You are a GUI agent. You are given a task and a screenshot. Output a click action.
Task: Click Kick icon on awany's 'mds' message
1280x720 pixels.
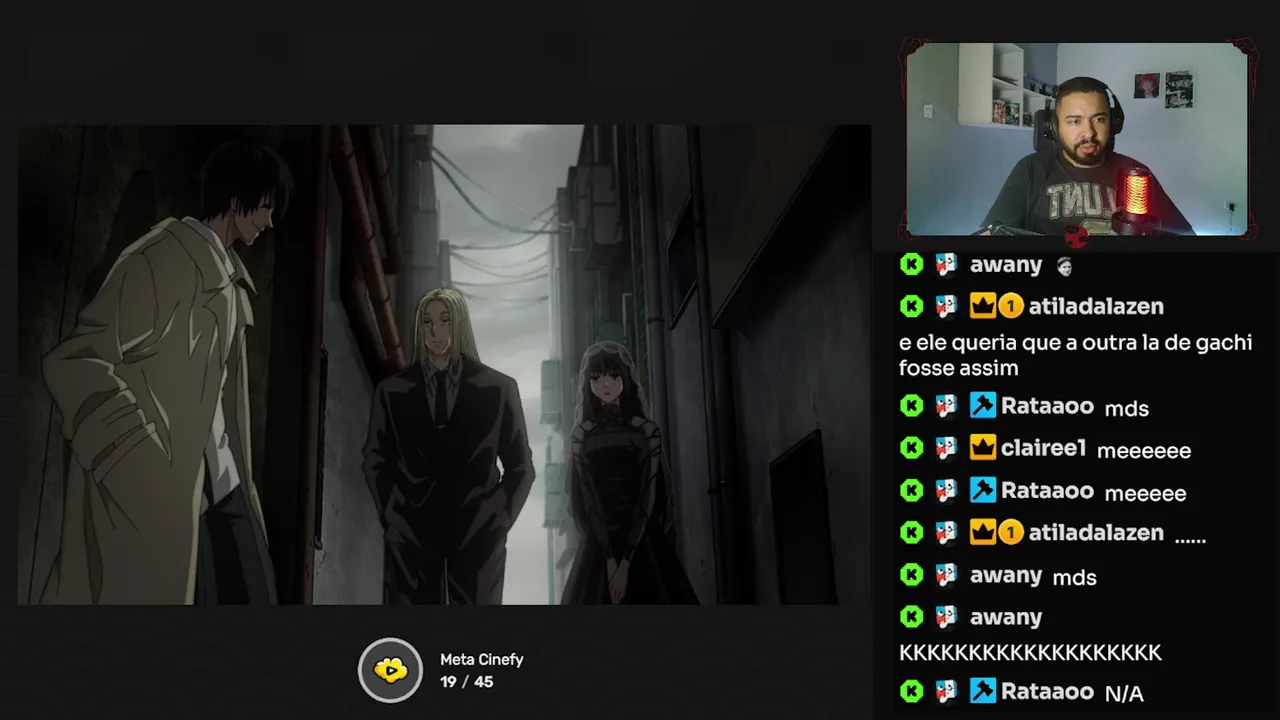pyautogui.click(x=911, y=575)
